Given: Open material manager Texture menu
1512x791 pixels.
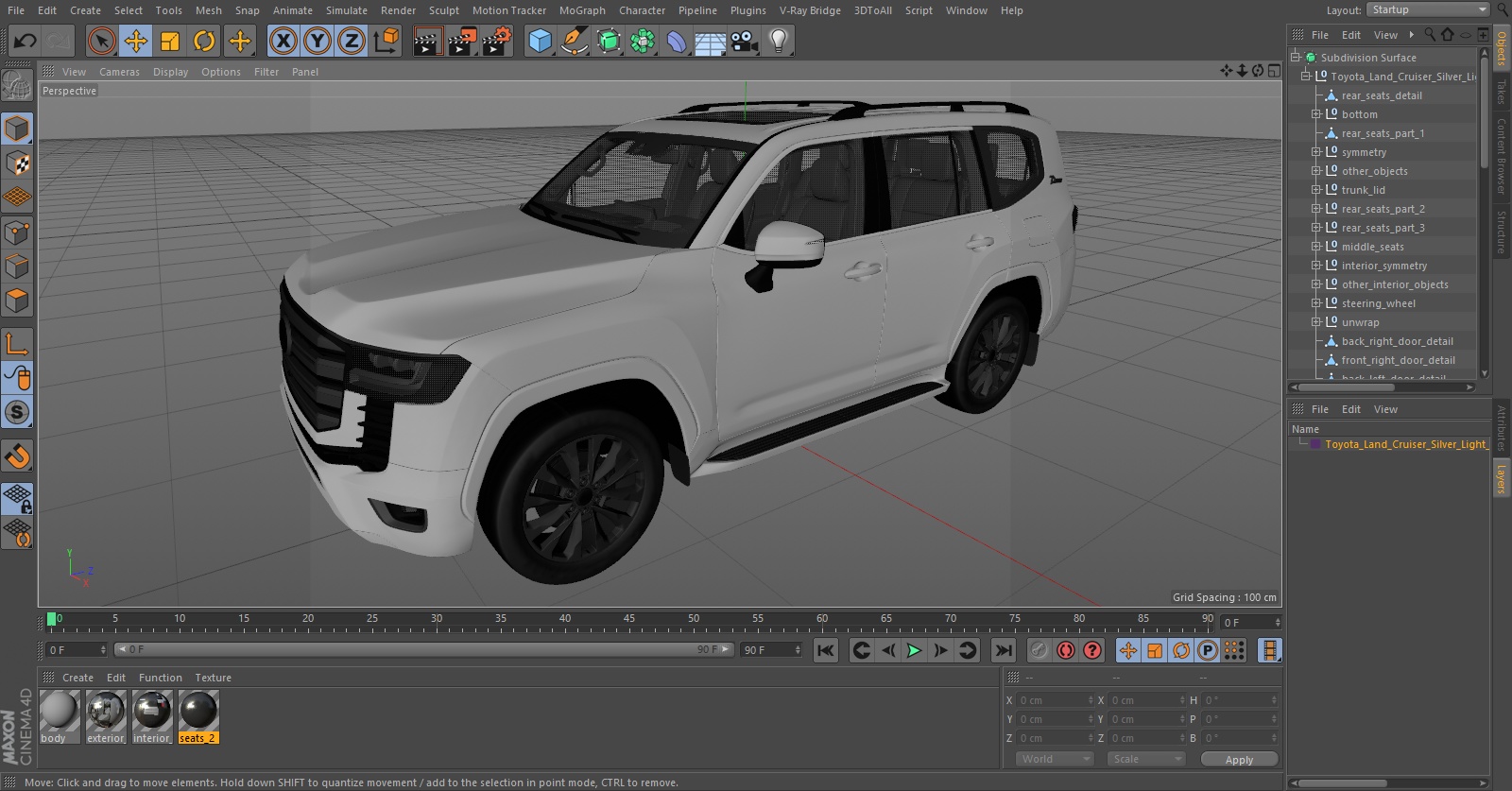Looking at the screenshot, I should (x=213, y=678).
